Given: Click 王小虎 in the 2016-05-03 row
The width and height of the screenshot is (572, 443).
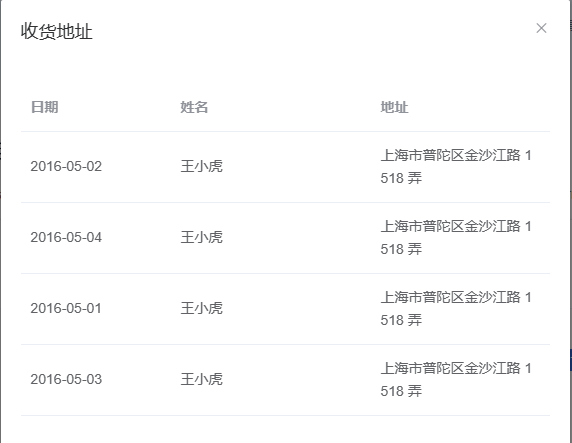Looking at the screenshot, I should (201, 380).
